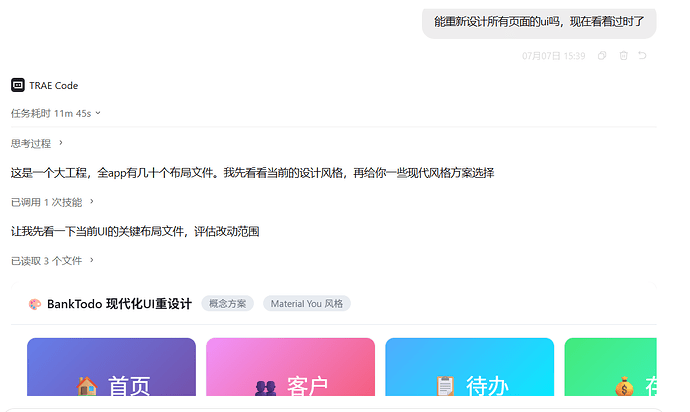
Task: Click the palette icon beside BankTodo title
Action: (x=35, y=304)
